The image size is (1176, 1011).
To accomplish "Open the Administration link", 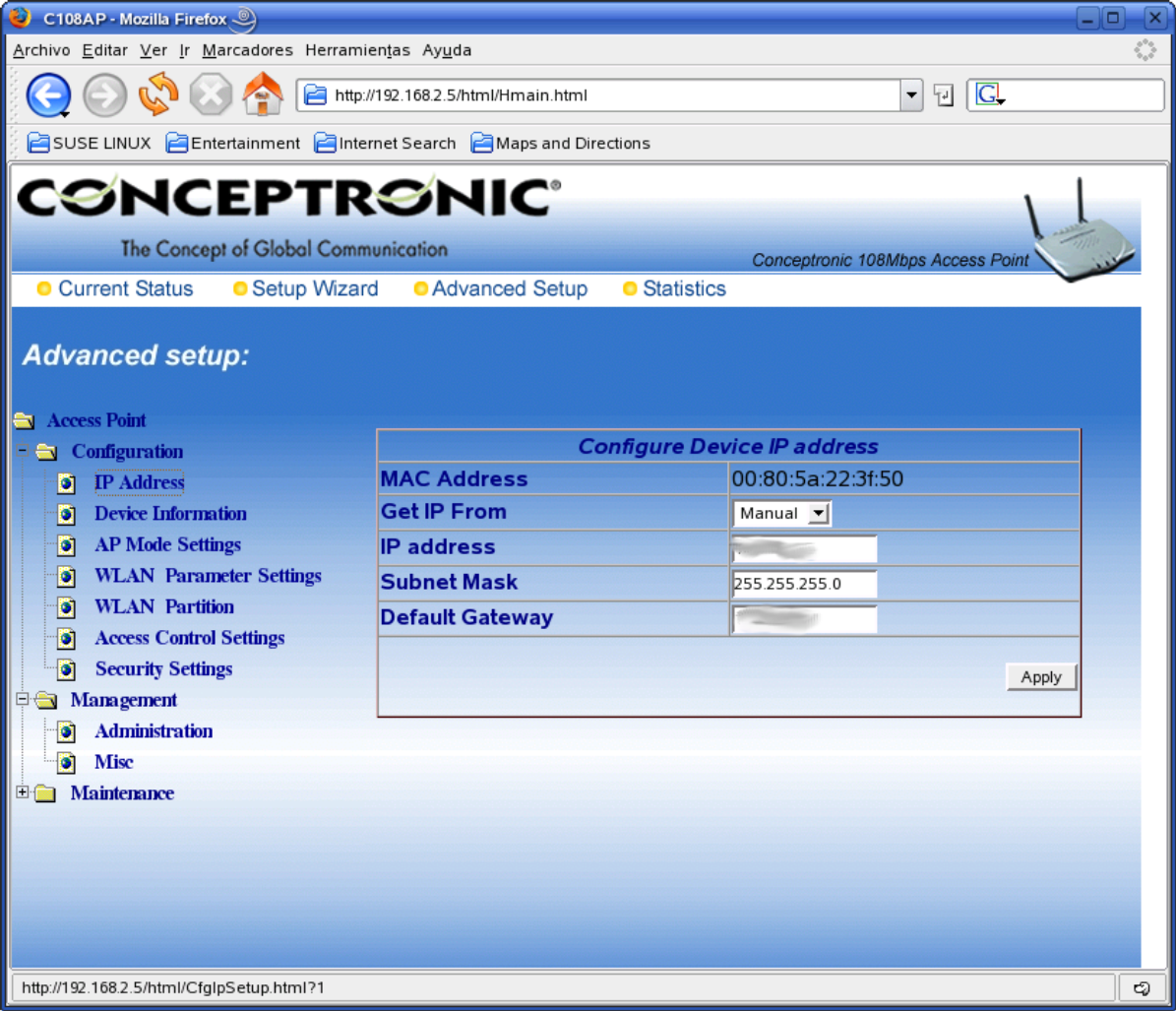I will pos(154,731).
